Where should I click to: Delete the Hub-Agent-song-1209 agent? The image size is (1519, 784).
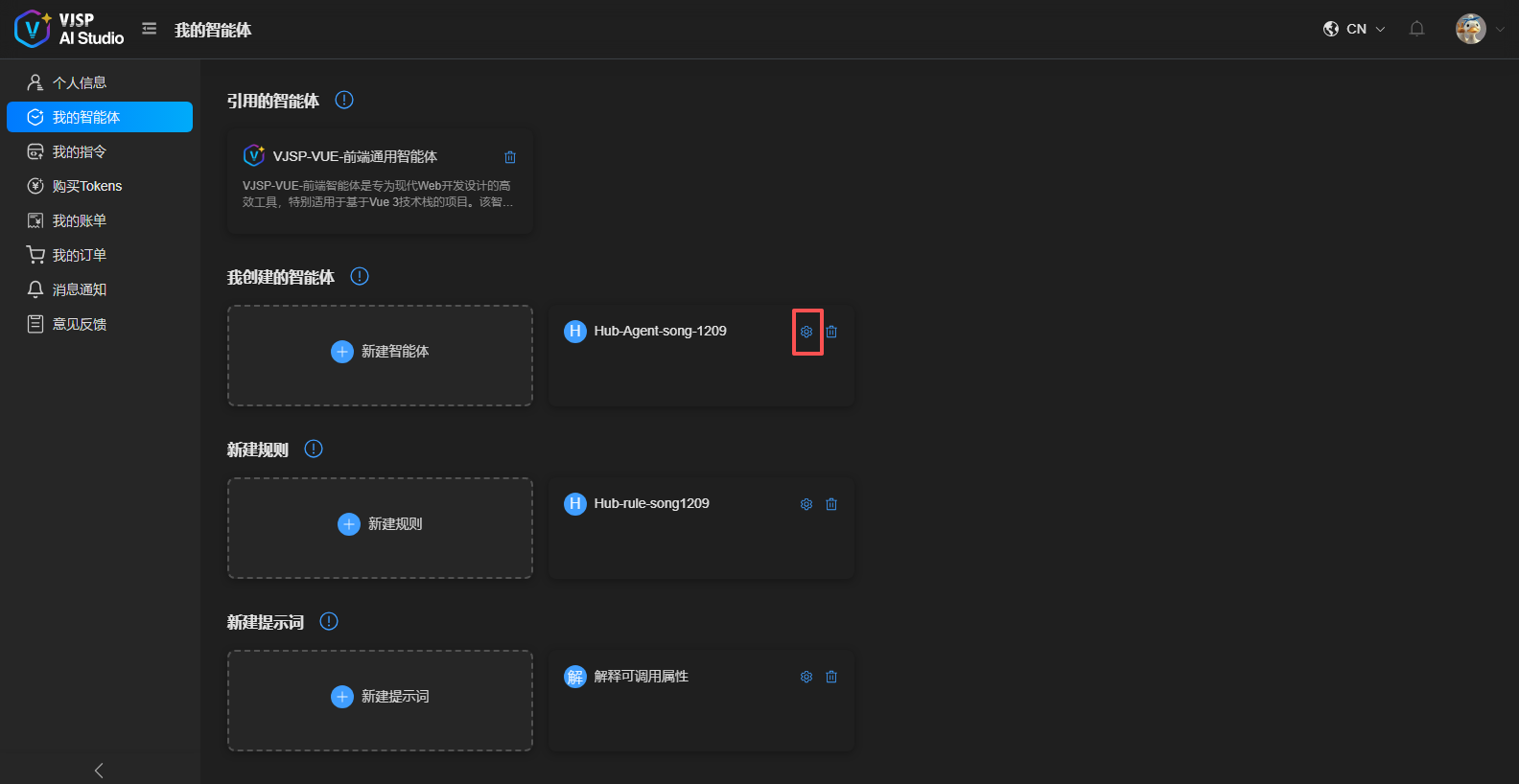click(x=831, y=332)
